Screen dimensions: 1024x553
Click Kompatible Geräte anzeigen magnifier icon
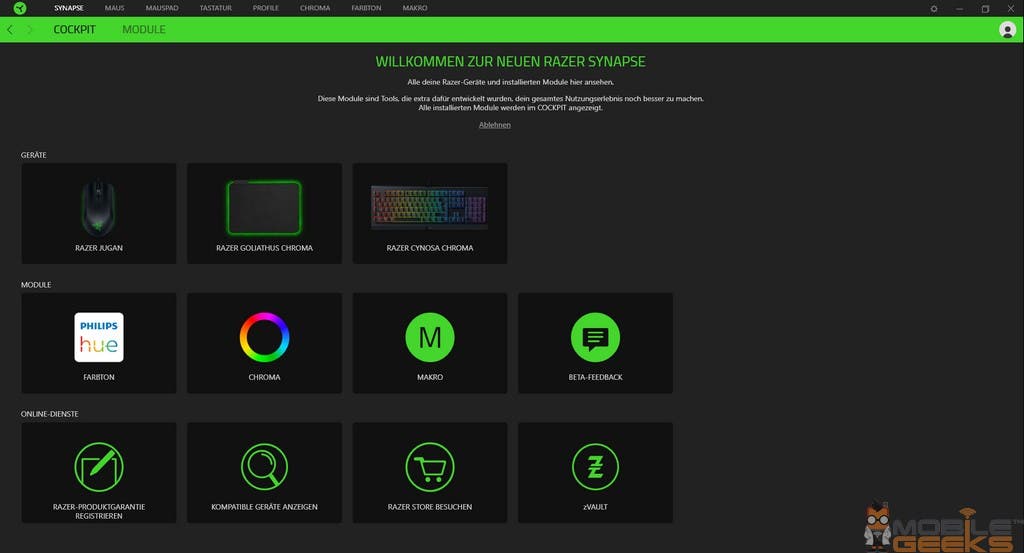(x=264, y=467)
